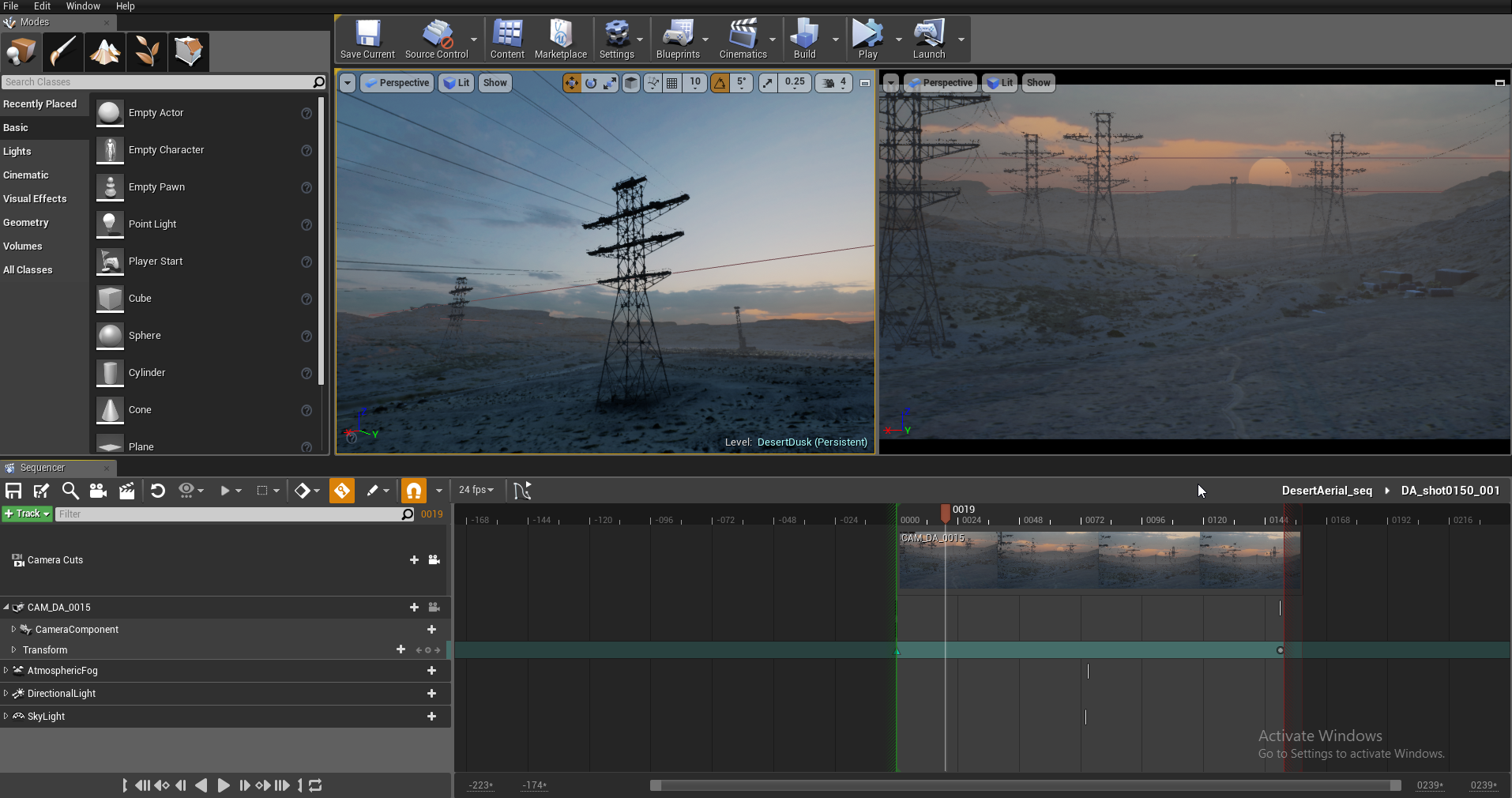Select the Cinematic category tab

pos(26,175)
